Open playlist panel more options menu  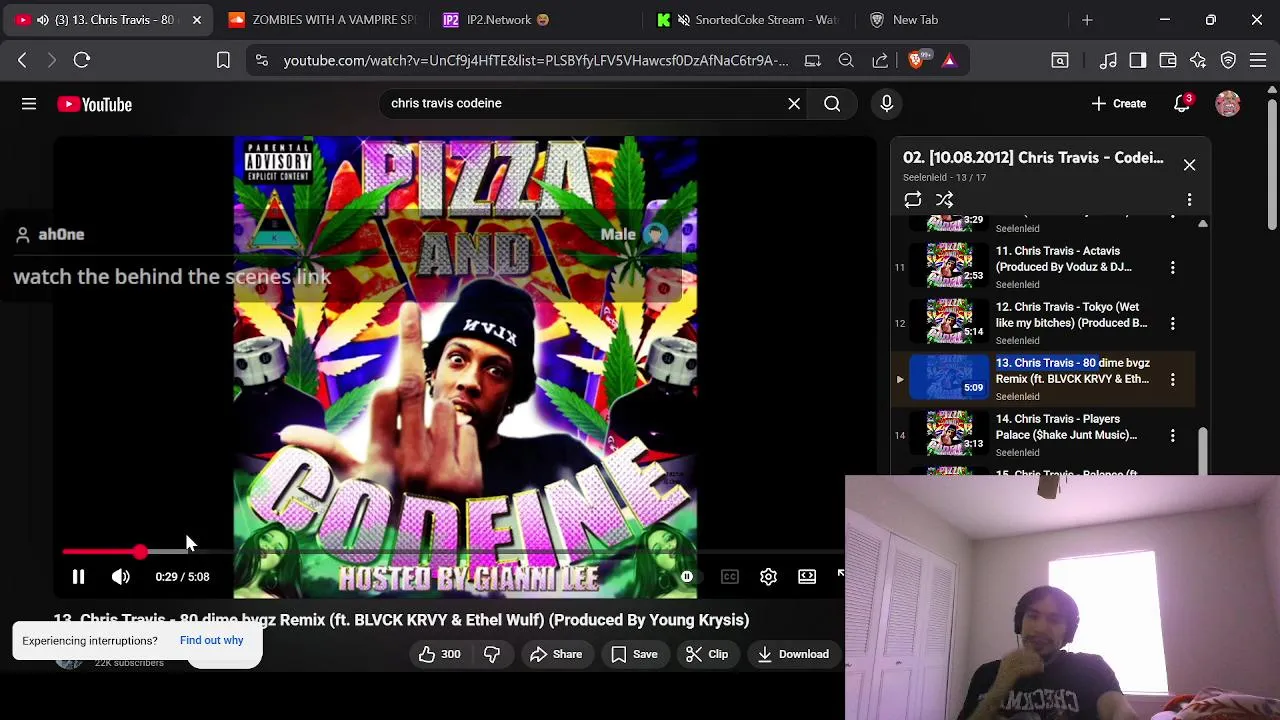(x=1189, y=200)
